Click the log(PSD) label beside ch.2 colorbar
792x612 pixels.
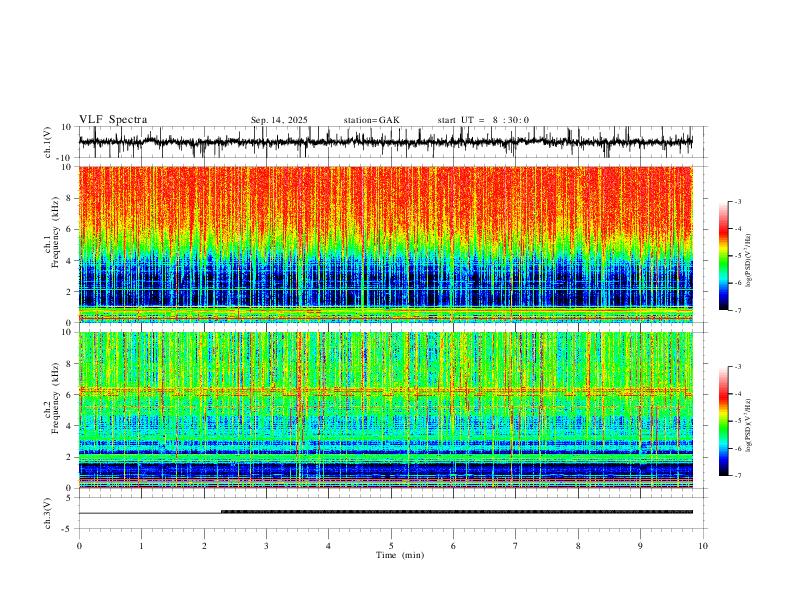tap(748, 426)
